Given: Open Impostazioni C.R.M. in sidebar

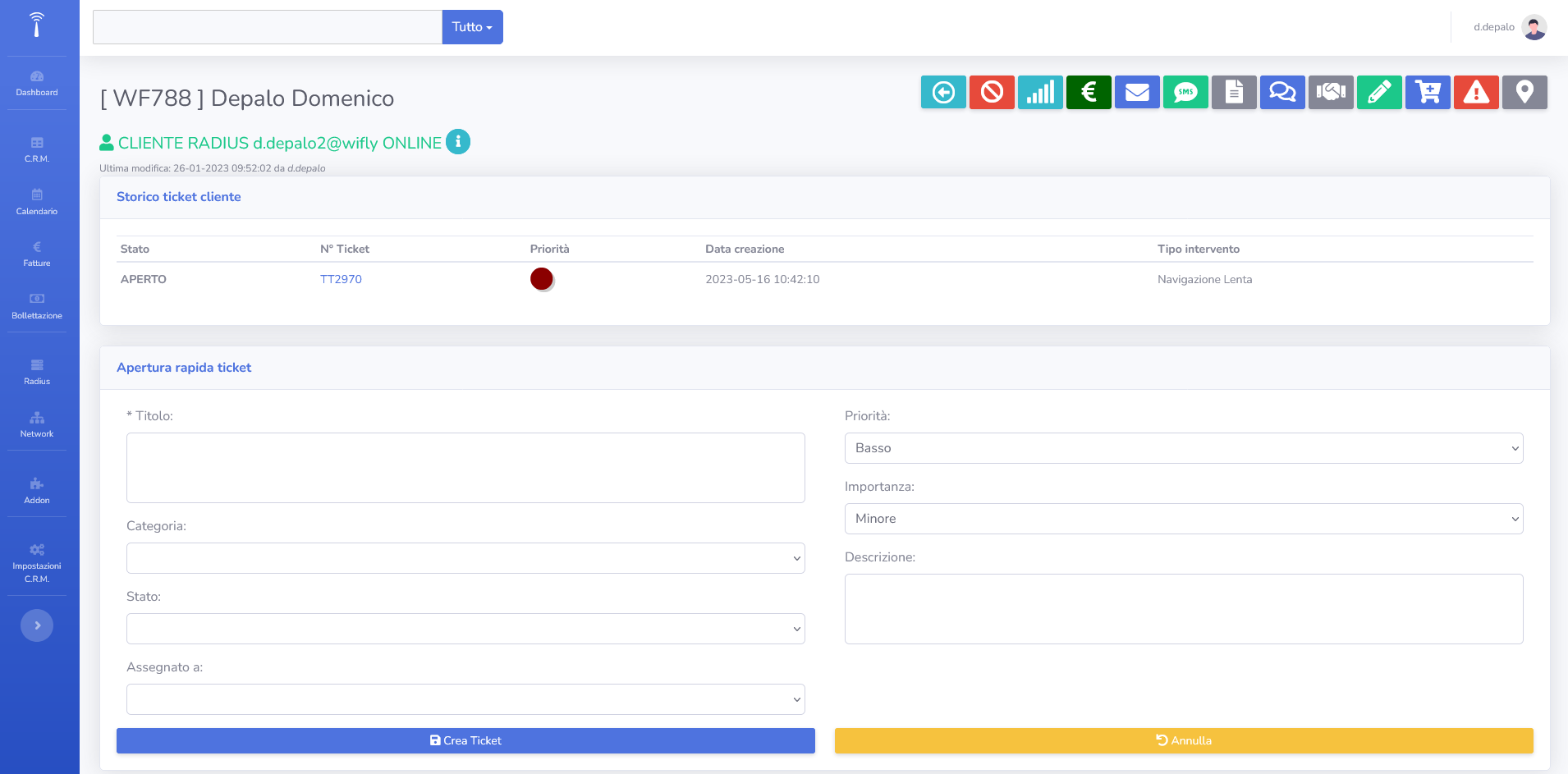Looking at the screenshot, I should point(37,564).
